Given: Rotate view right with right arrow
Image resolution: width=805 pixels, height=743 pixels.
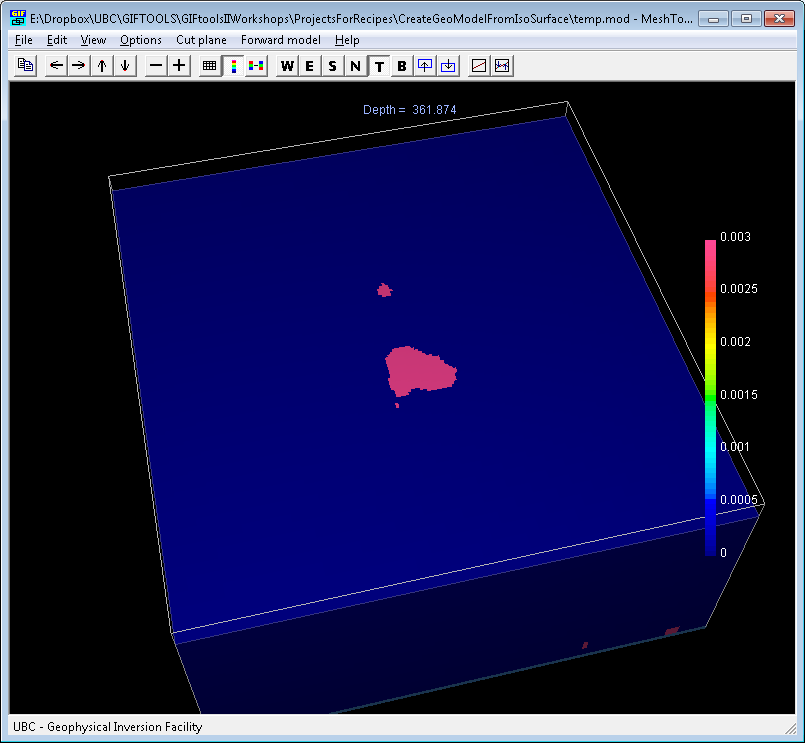Looking at the screenshot, I should 79,66.
